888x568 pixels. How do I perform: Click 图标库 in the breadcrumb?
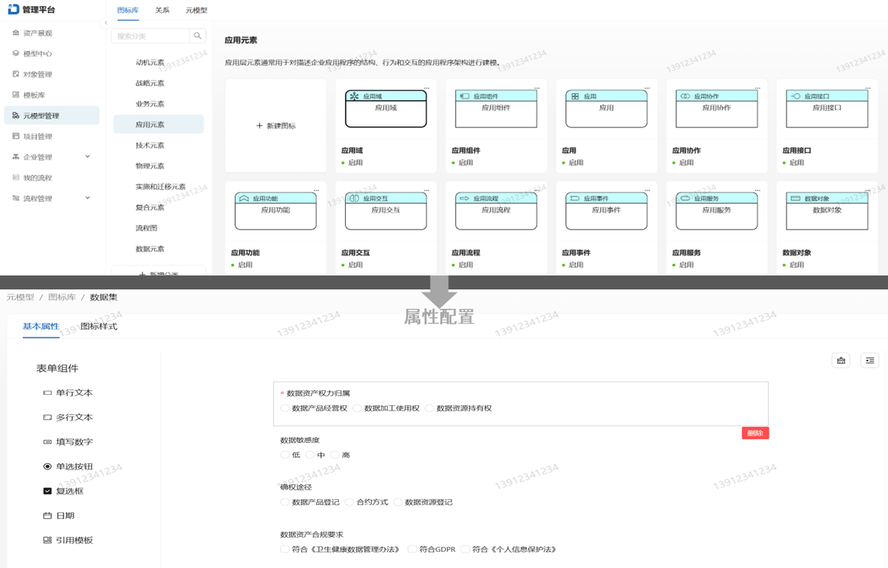click(62, 297)
